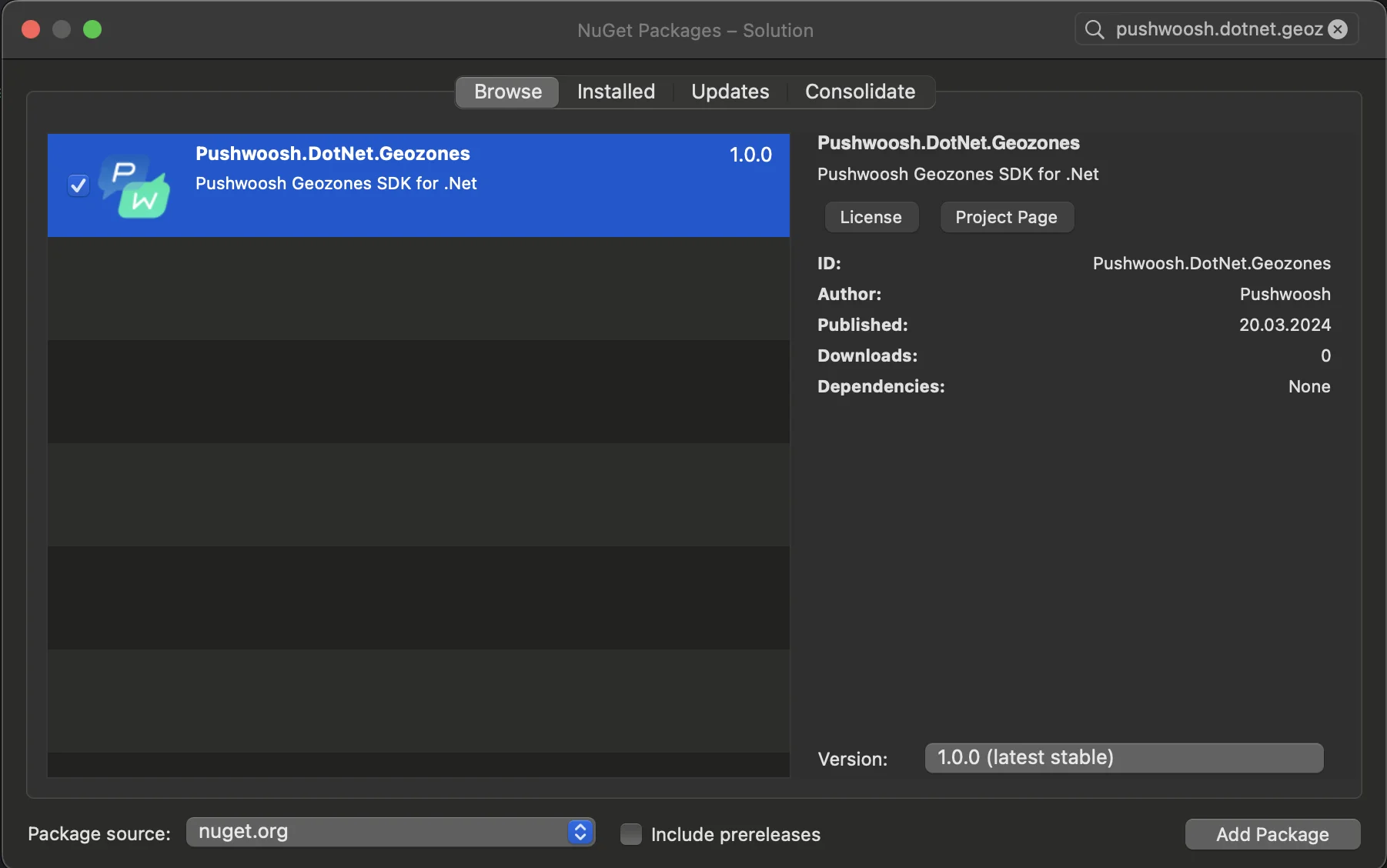
Task: Click the nuget.org dropdown arrows
Action: point(580,832)
